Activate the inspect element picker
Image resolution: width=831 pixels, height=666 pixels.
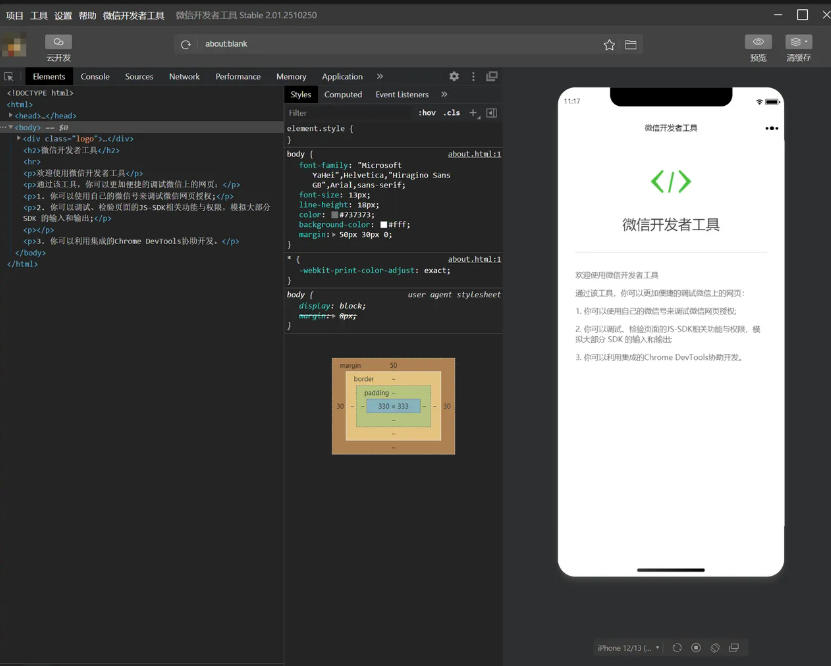pos(8,77)
